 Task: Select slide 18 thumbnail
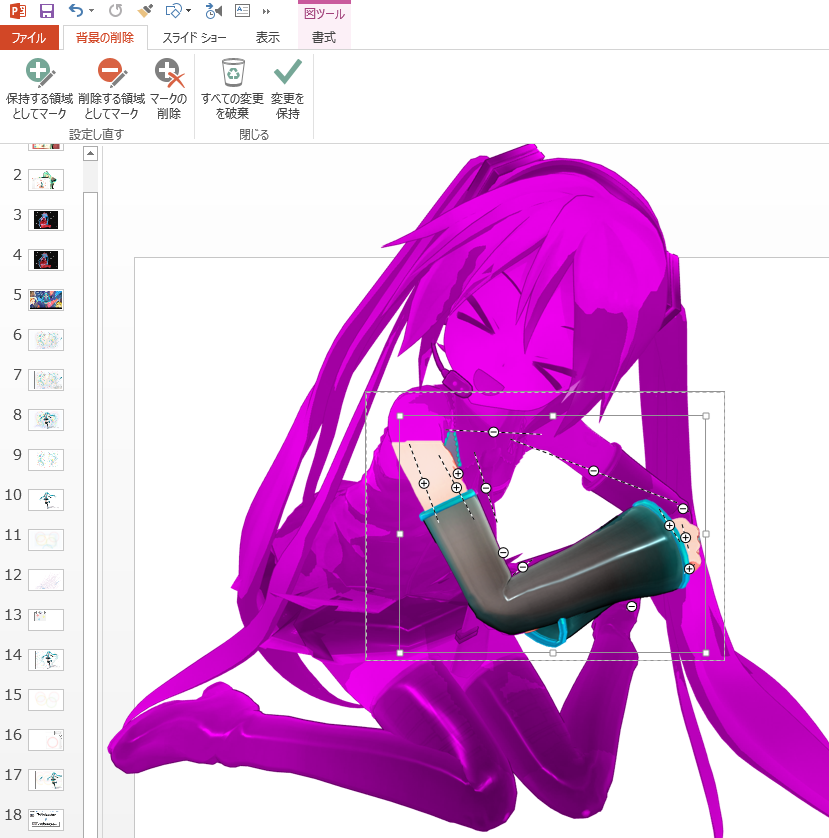(x=46, y=819)
